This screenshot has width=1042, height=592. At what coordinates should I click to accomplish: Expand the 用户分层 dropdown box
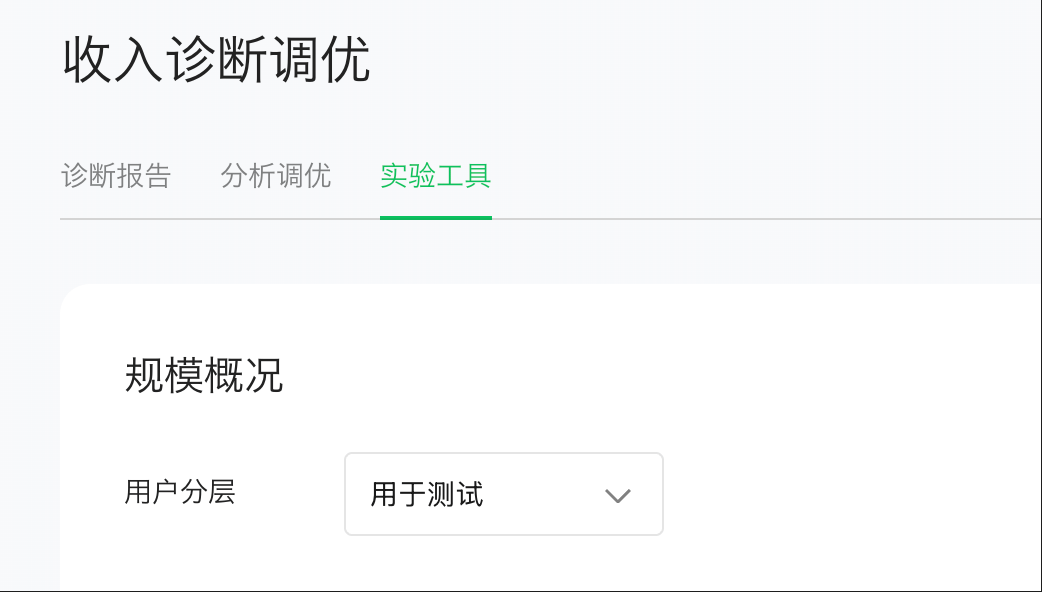503,494
